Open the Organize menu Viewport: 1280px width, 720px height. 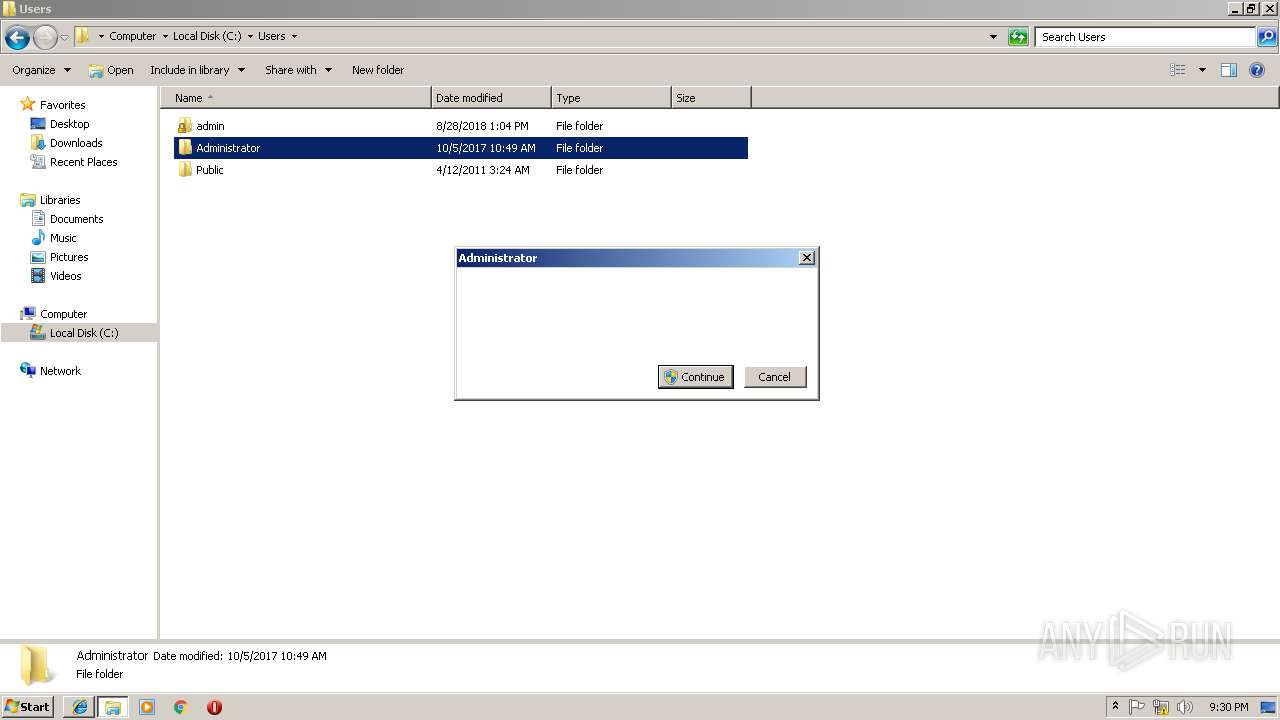41,70
